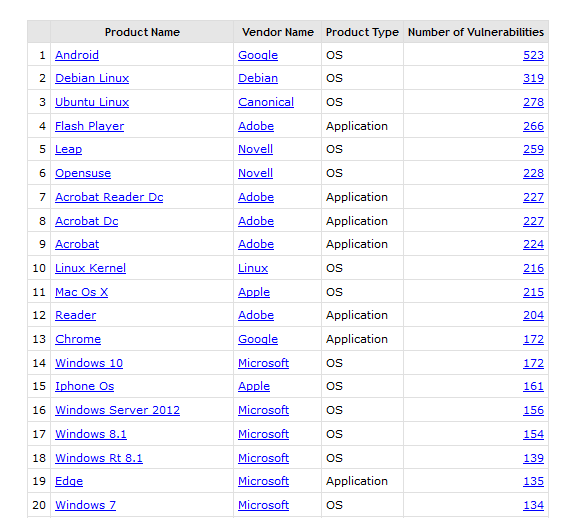This screenshot has width=575, height=518.
Task: Click the Apple vendor link in the Mac Os X row
Action: pyautogui.click(x=254, y=292)
